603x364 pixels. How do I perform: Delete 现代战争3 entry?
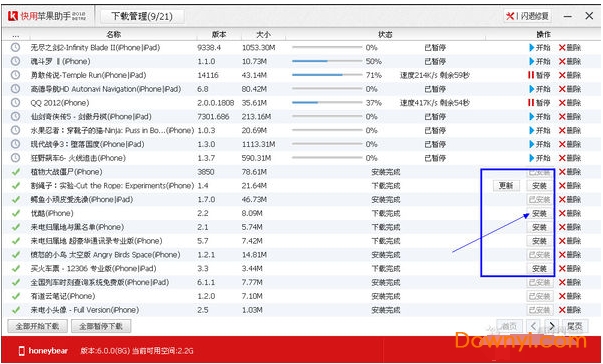[x=570, y=145]
